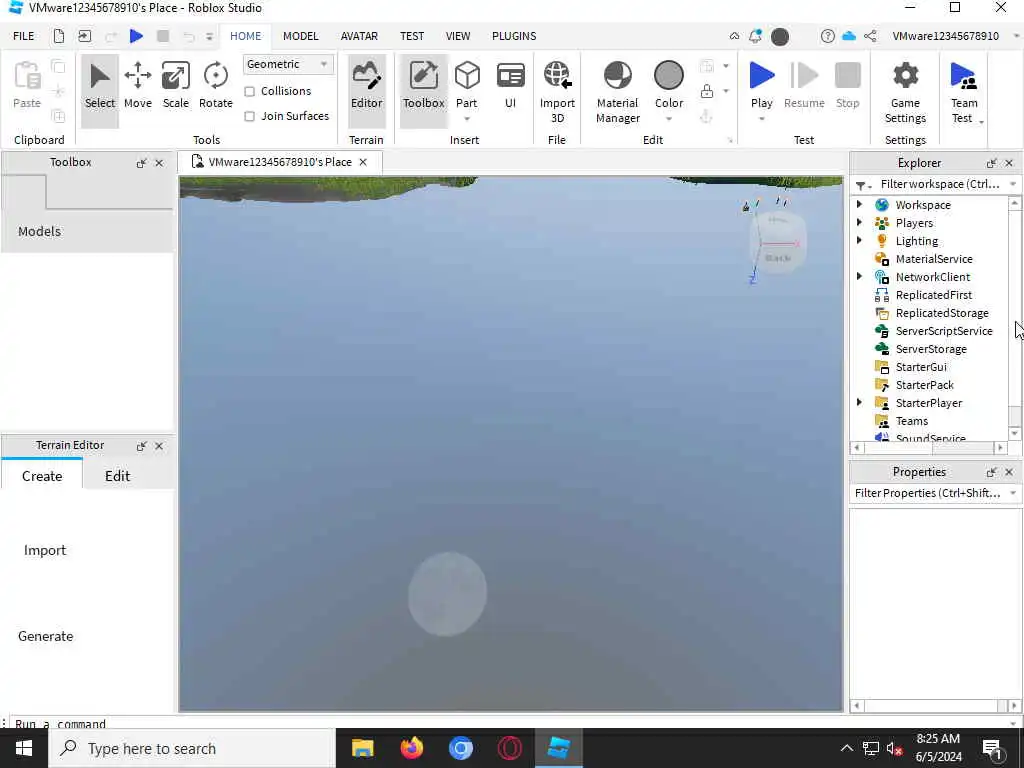Expand the Players tree node
Image resolution: width=1024 pixels, height=768 pixels.
pos(859,223)
